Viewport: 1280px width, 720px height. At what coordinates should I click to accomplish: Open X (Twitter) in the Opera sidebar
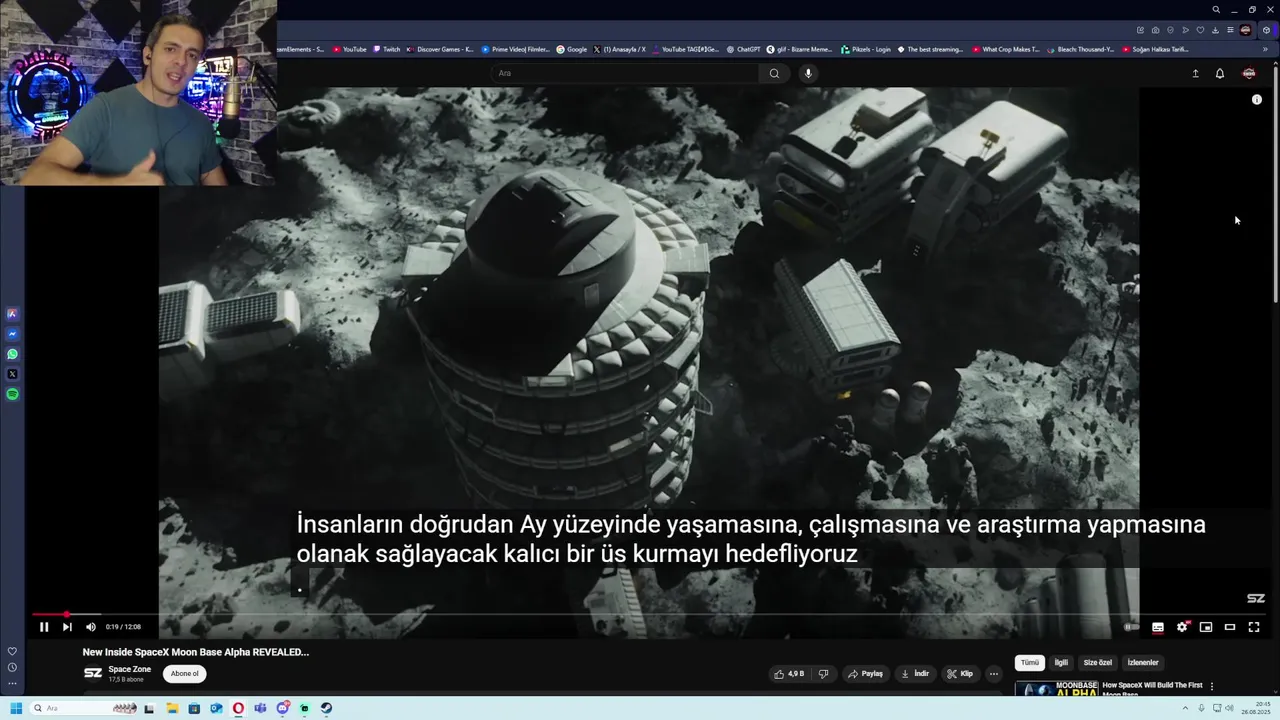pos(12,374)
